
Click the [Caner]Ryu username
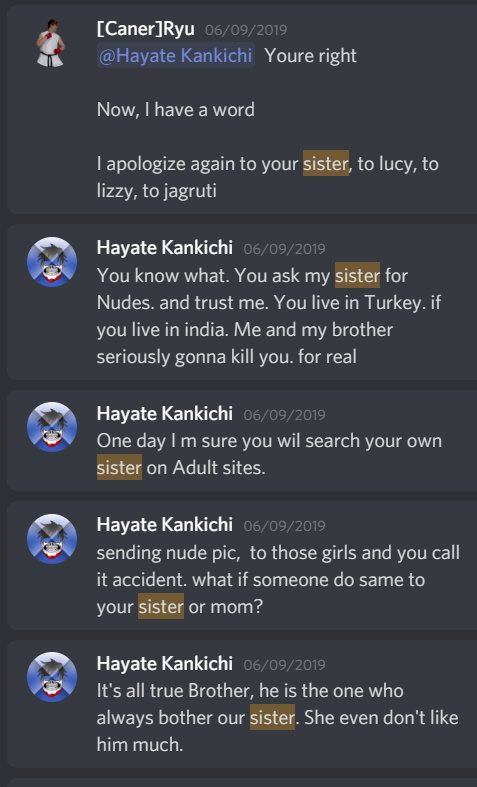click(x=146, y=29)
